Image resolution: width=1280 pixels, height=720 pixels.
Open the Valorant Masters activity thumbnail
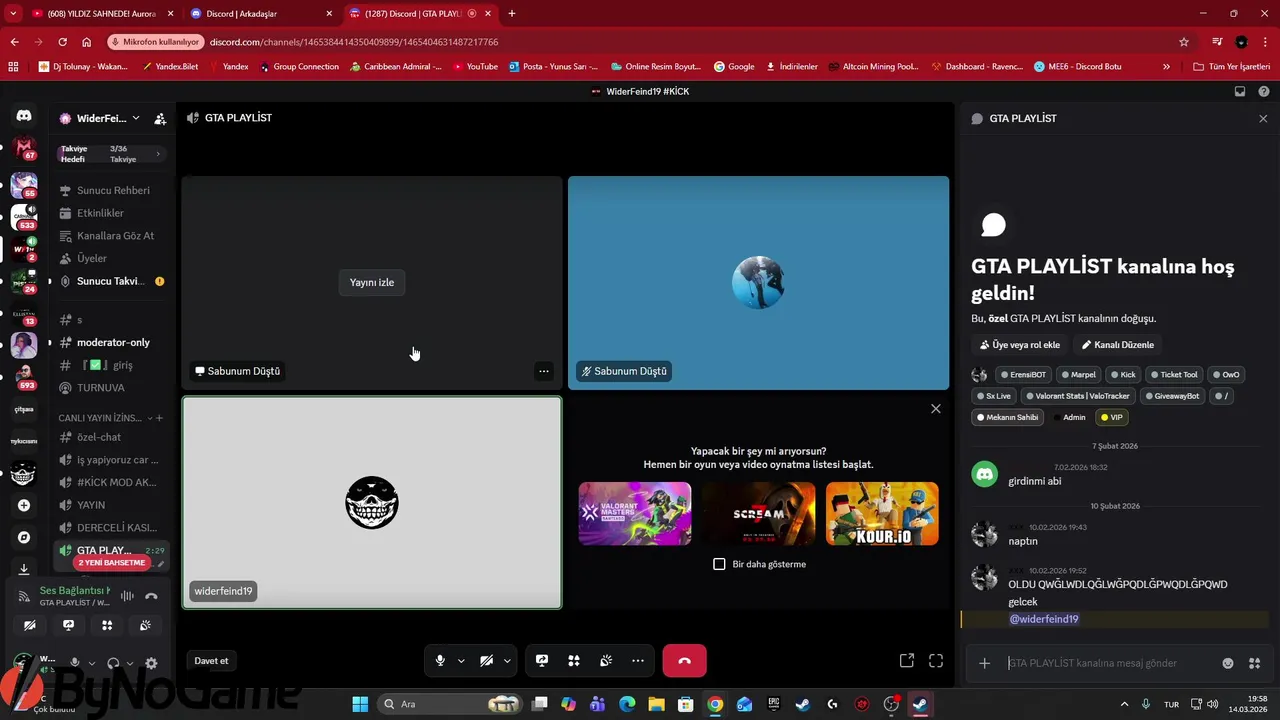point(635,513)
